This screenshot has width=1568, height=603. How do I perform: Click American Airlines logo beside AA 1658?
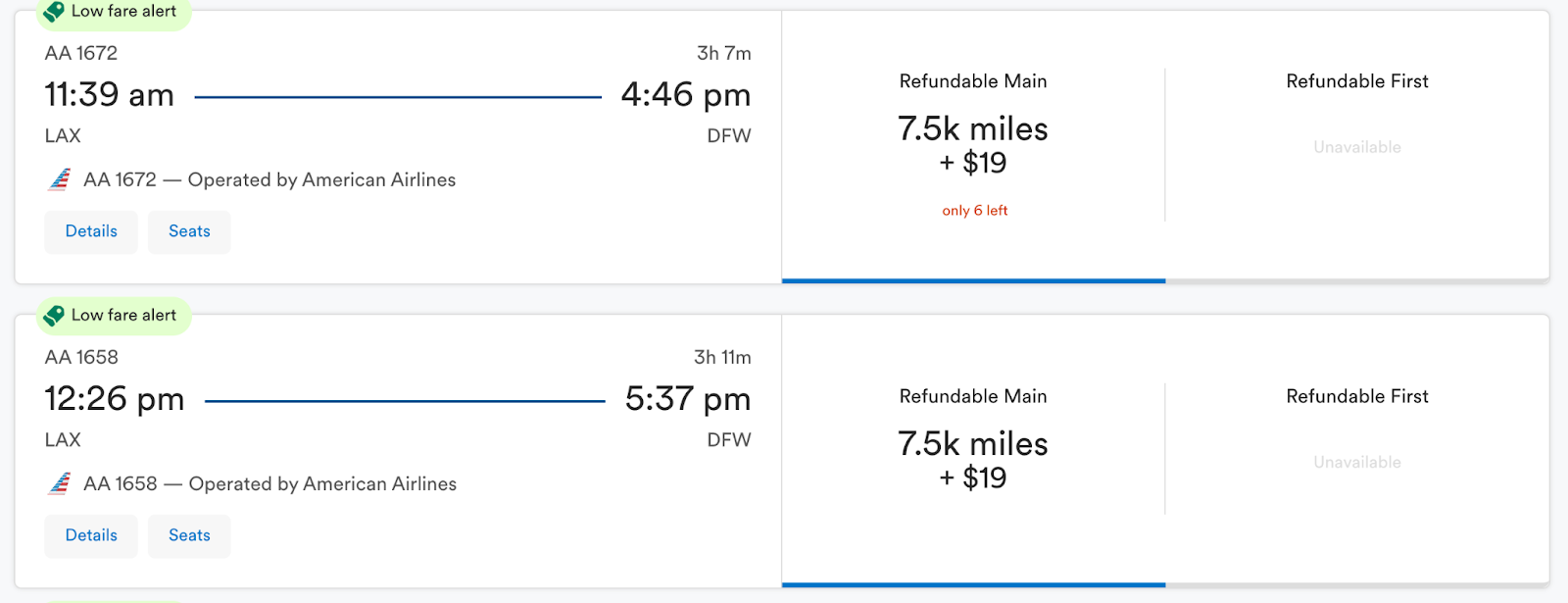60,483
